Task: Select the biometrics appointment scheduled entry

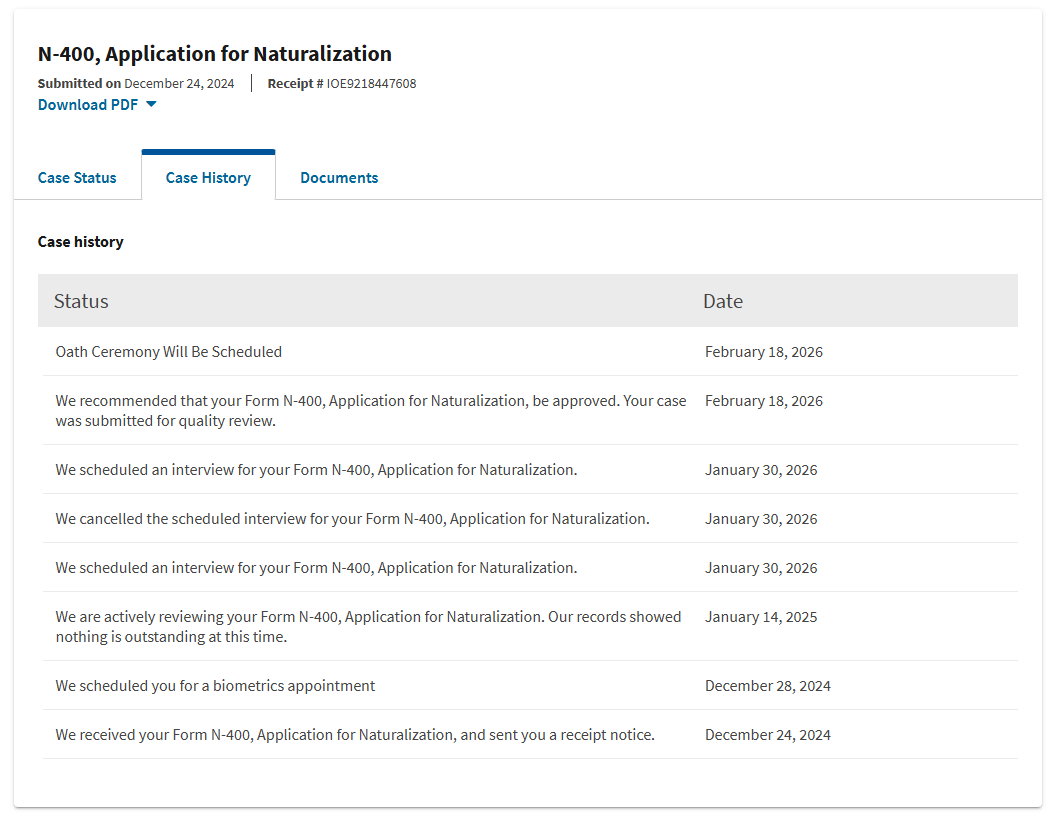Action: pos(215,686)
